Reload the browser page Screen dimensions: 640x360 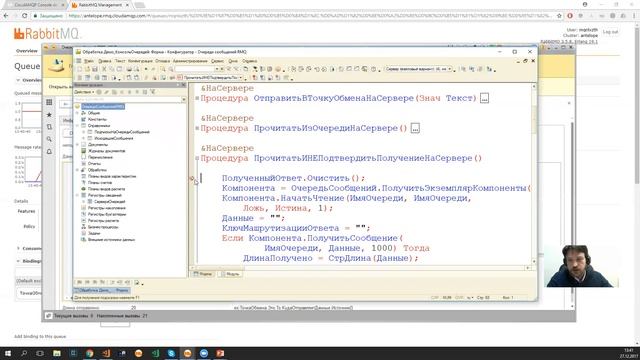(24, 16)
